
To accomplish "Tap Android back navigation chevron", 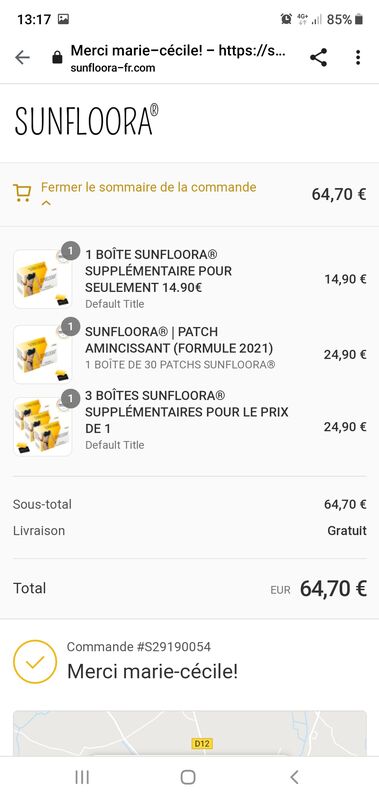I will 294,777.
